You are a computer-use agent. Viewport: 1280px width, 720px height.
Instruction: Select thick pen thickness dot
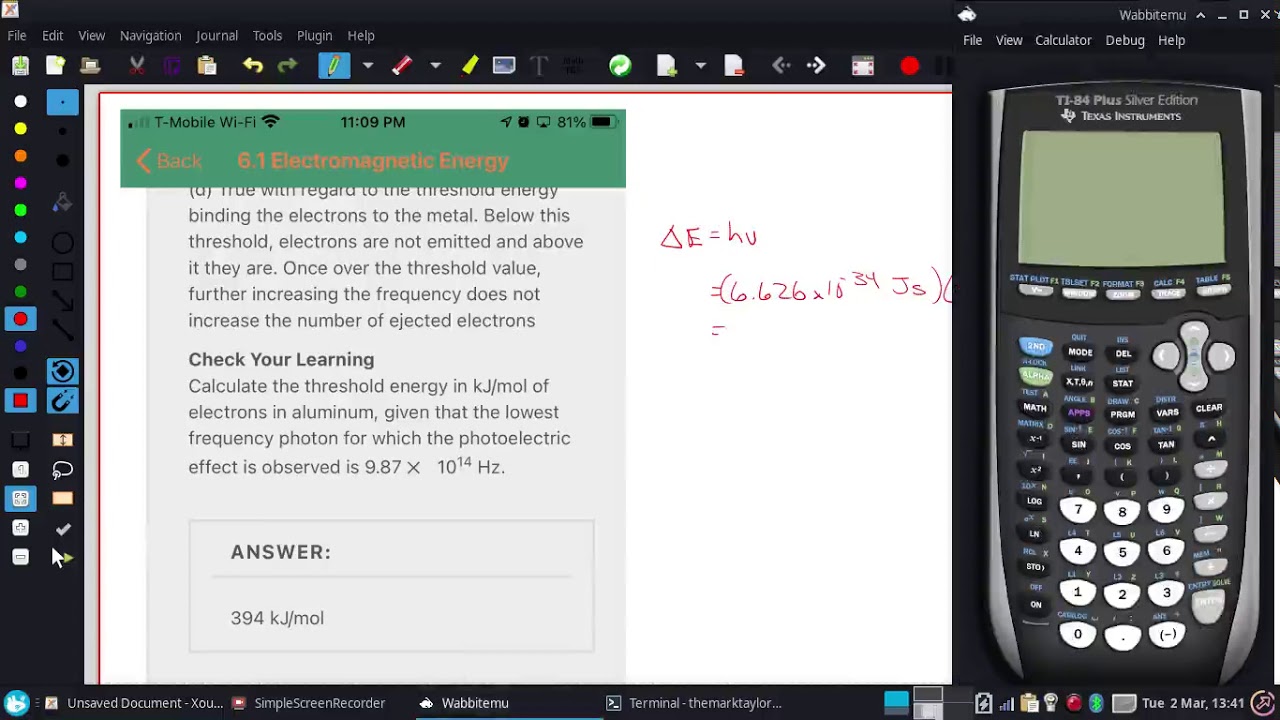[x=62, y=160]
